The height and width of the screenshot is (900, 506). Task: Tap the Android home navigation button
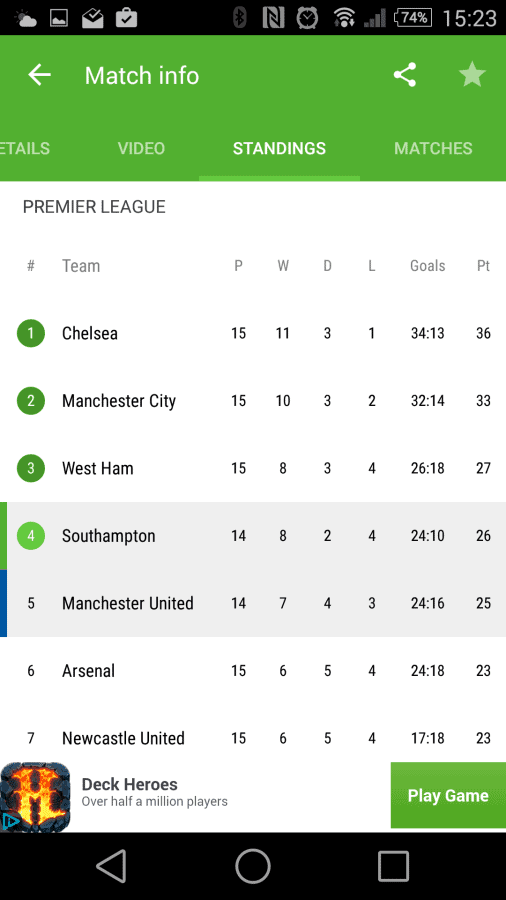click(253, 866)
